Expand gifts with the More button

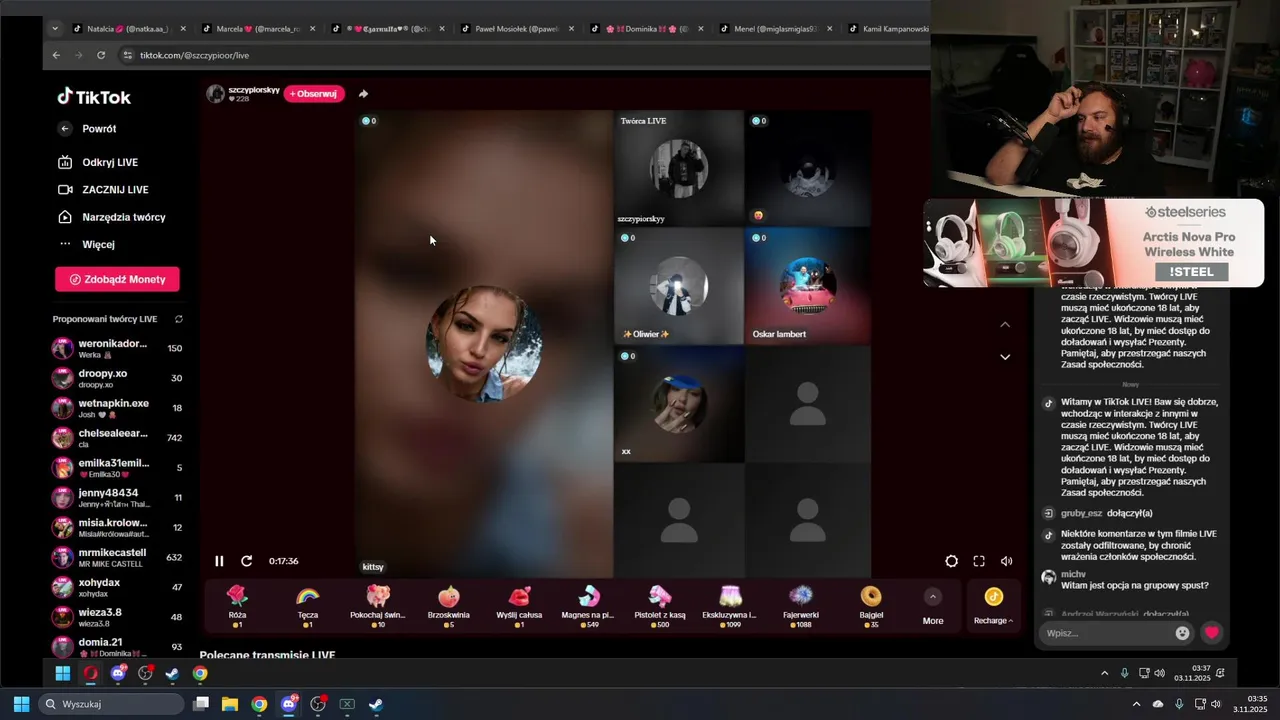point(933,607)
